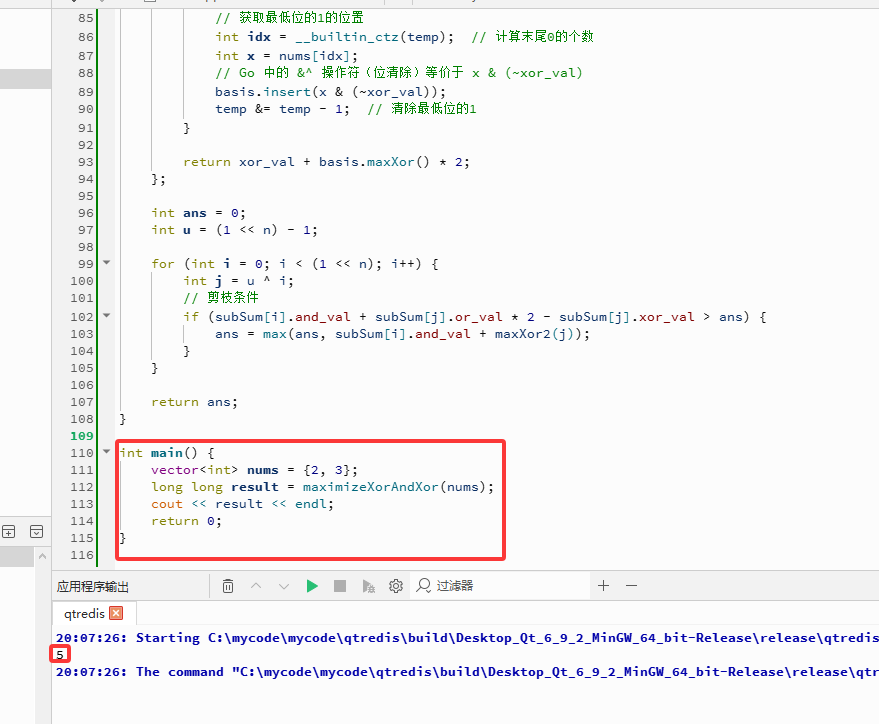Clear the application output pane
This screenshot has width=879, height=724.
(228, 586)
